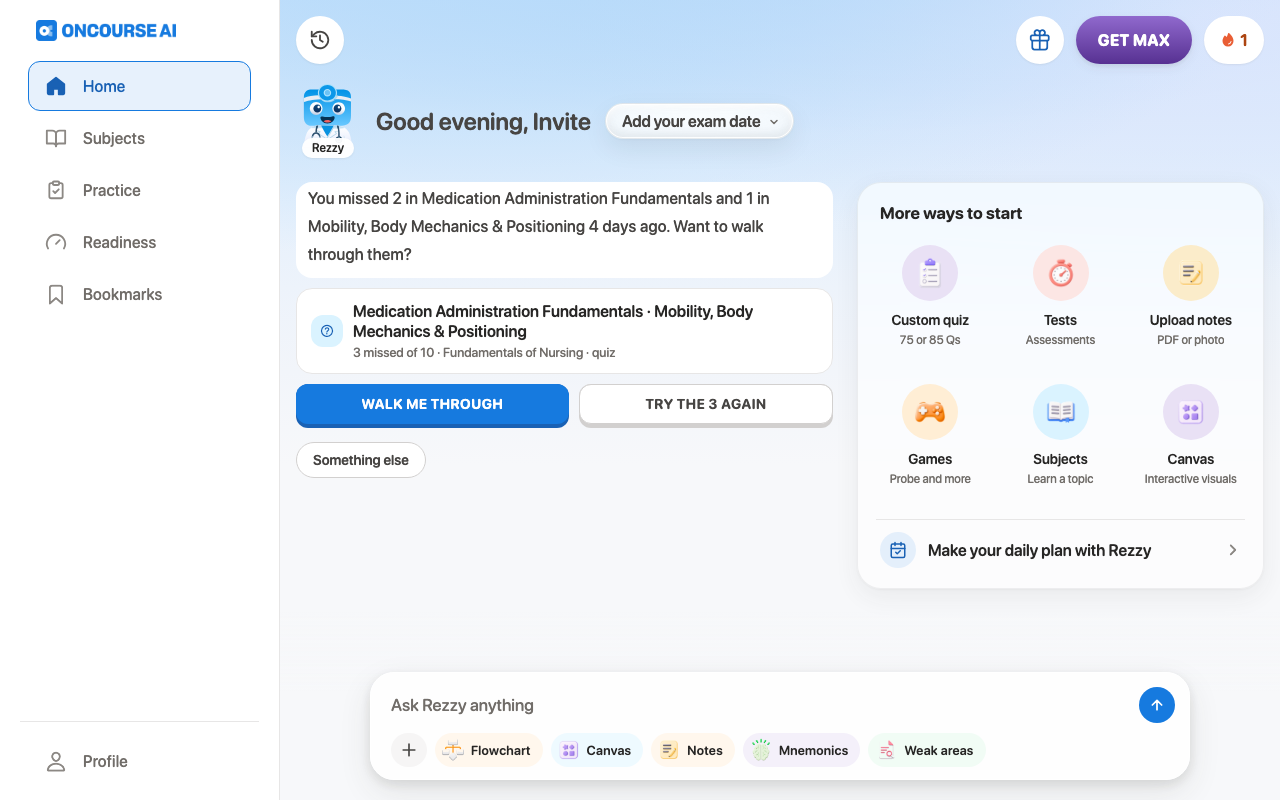
Task: Open the Medication Administration Fundamentals quiz card
Action: [x=564, y=331]
